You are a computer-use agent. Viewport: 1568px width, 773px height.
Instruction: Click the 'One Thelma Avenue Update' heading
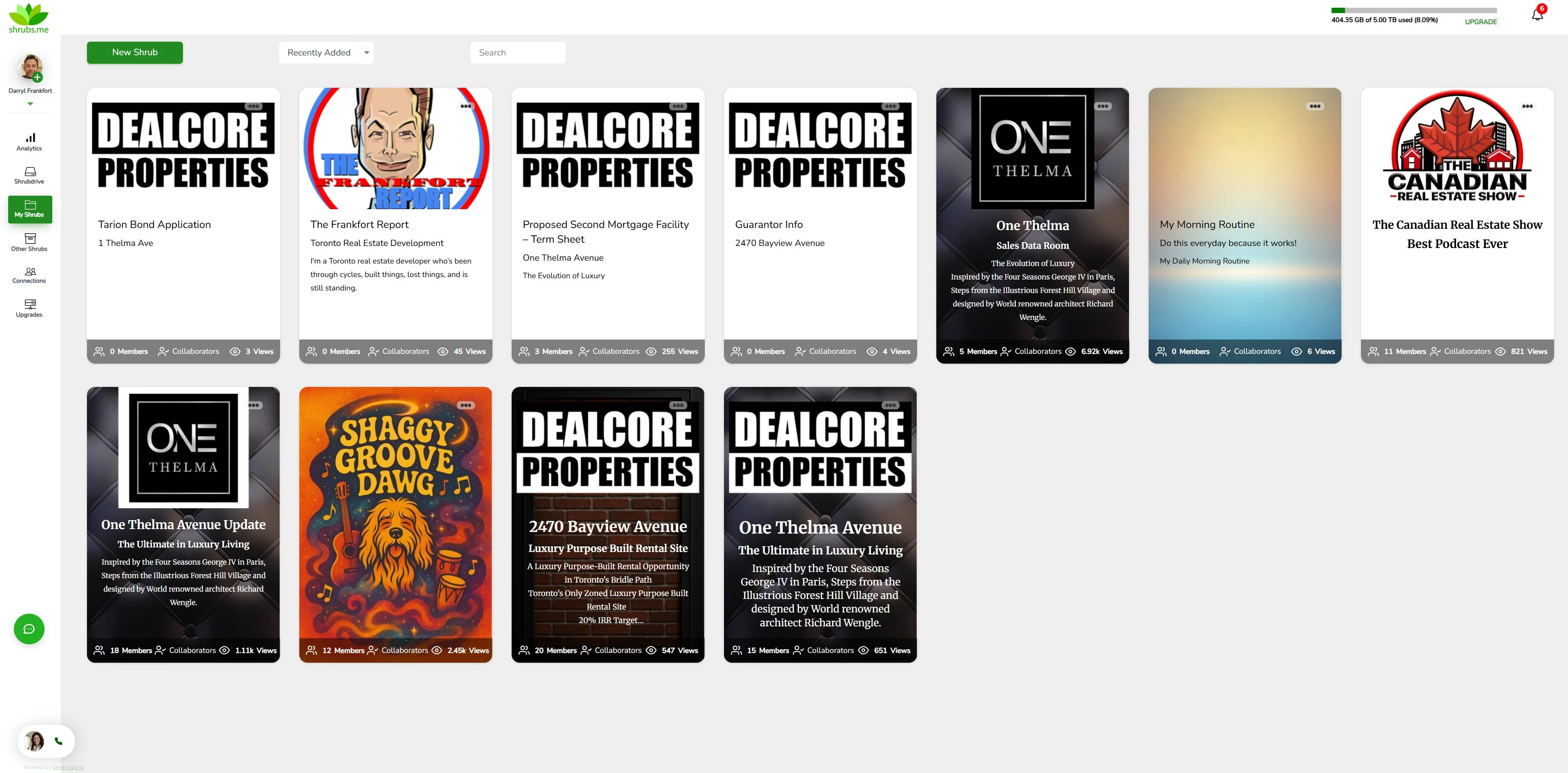(183, 525)
